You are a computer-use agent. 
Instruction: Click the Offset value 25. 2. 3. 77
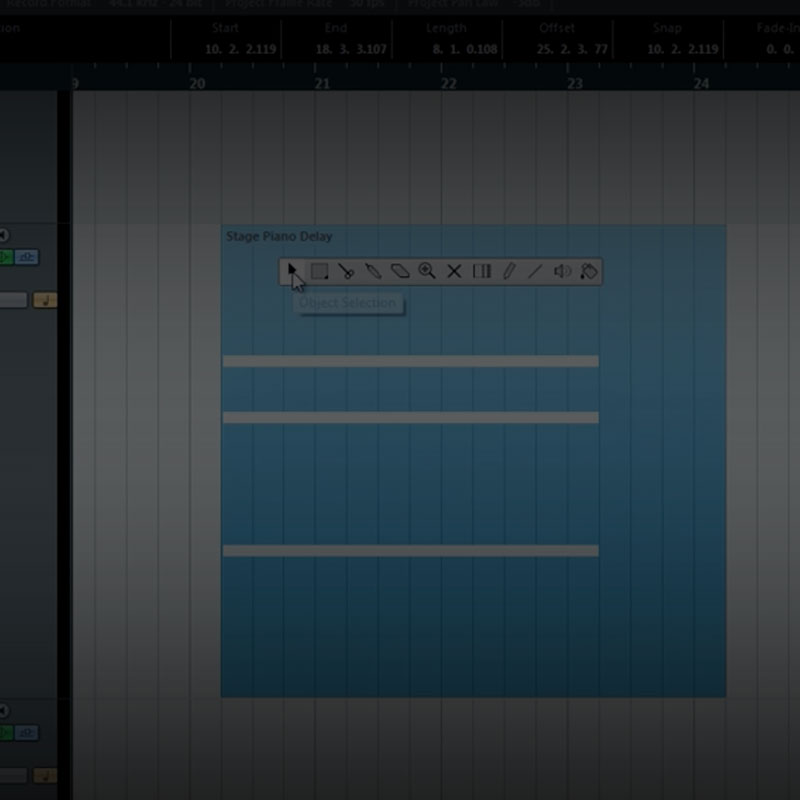[572, 49]
